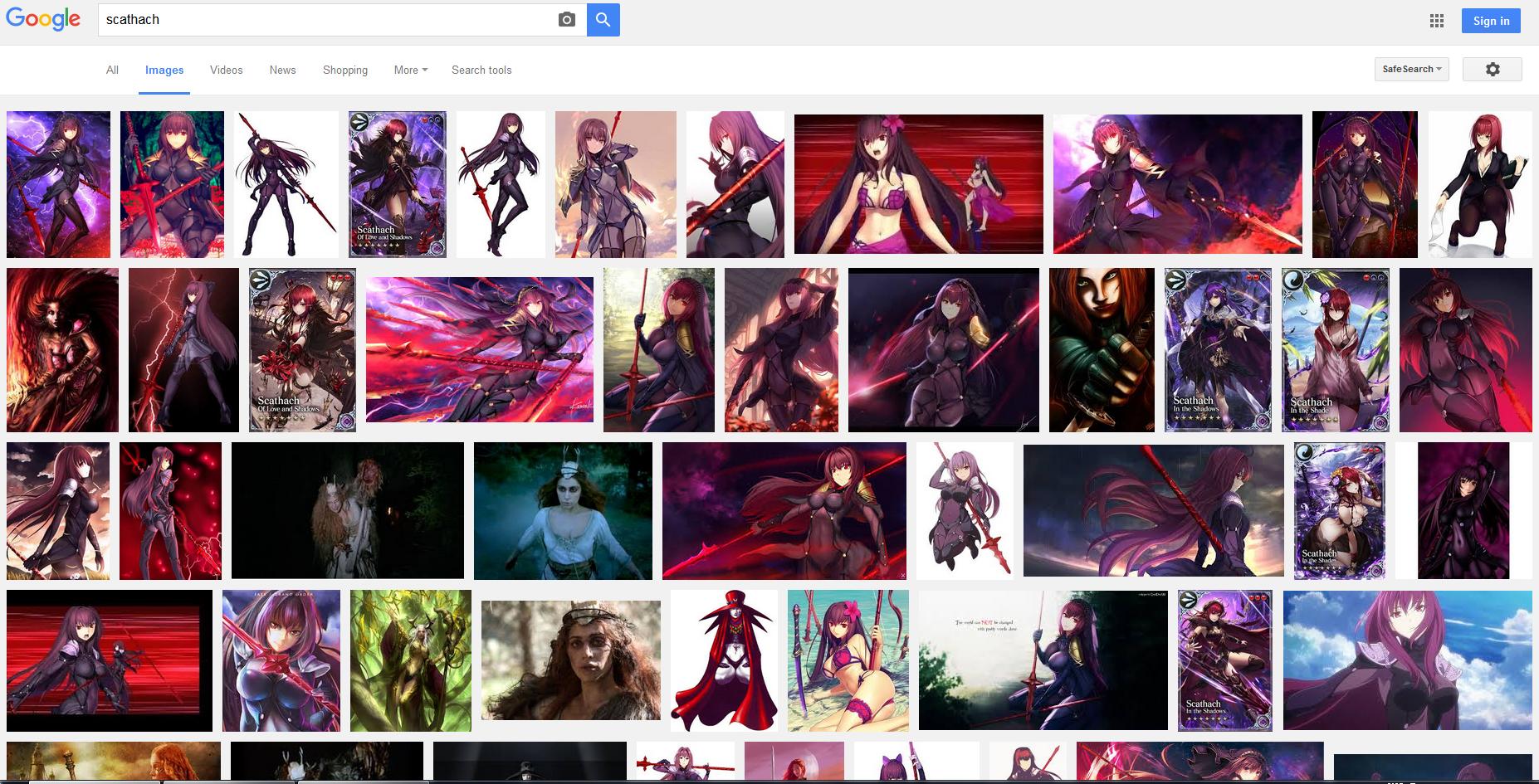This screenshot has height=784, width=1539.
Task: Go to the Videos tab
Action: click(227, 71)
